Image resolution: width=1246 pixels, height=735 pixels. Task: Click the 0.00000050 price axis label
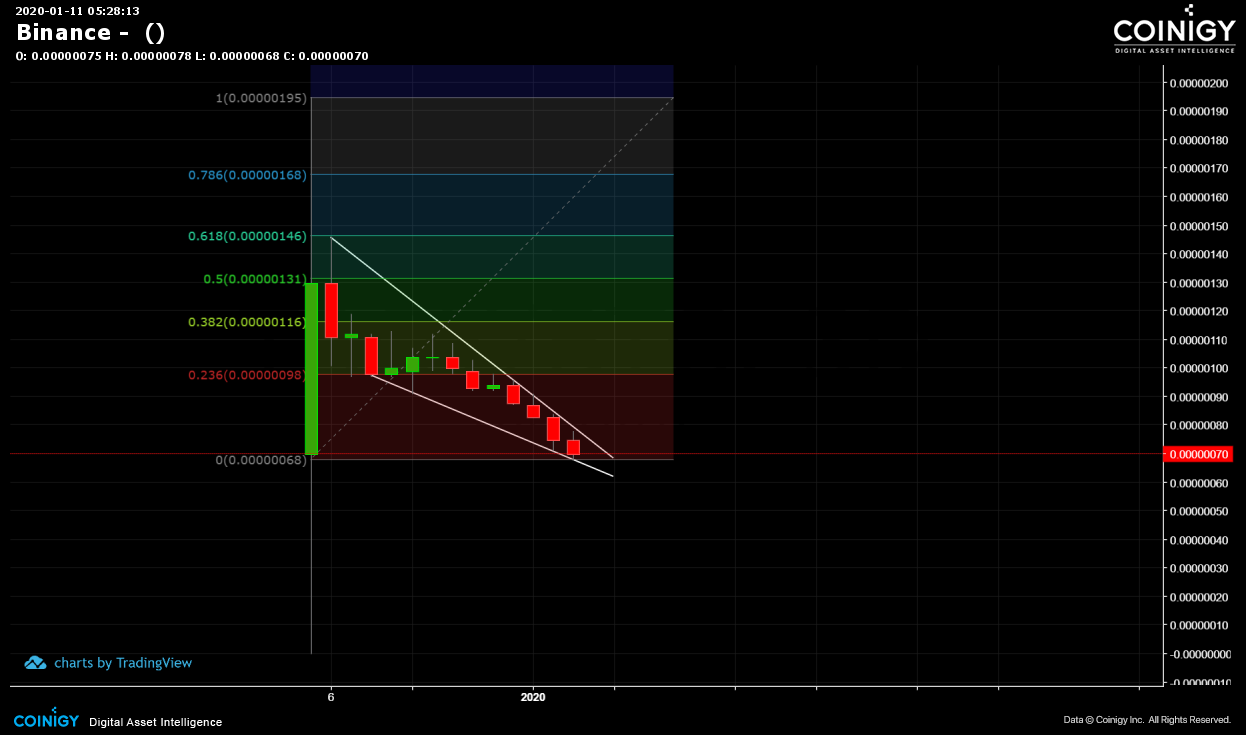1200,511
